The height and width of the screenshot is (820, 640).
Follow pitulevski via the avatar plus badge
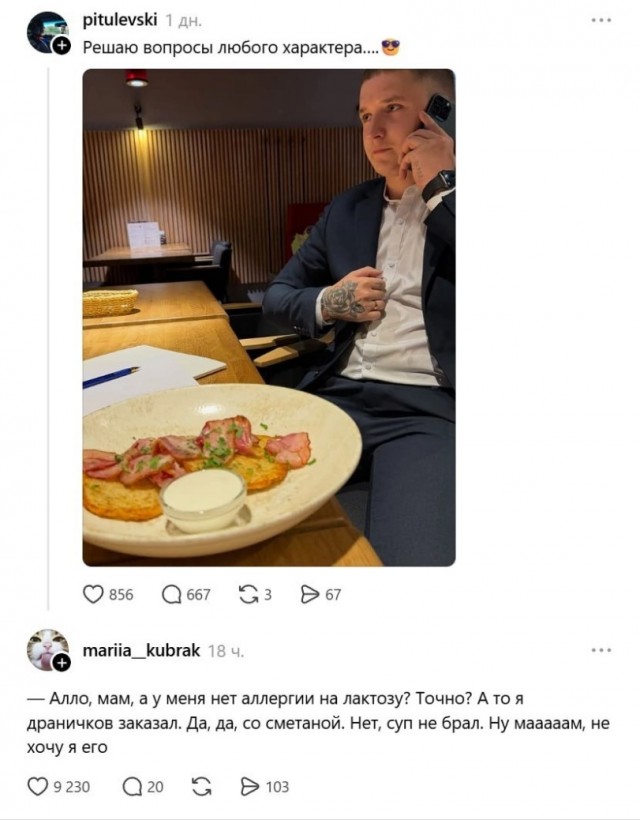62,46
